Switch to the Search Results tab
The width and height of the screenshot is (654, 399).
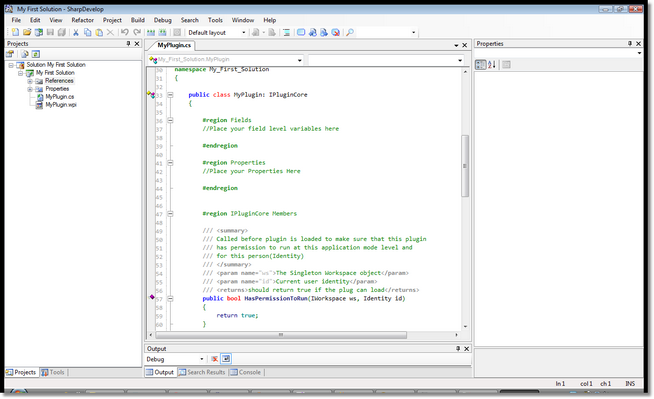pyautogui.click(x=202, y=372)
